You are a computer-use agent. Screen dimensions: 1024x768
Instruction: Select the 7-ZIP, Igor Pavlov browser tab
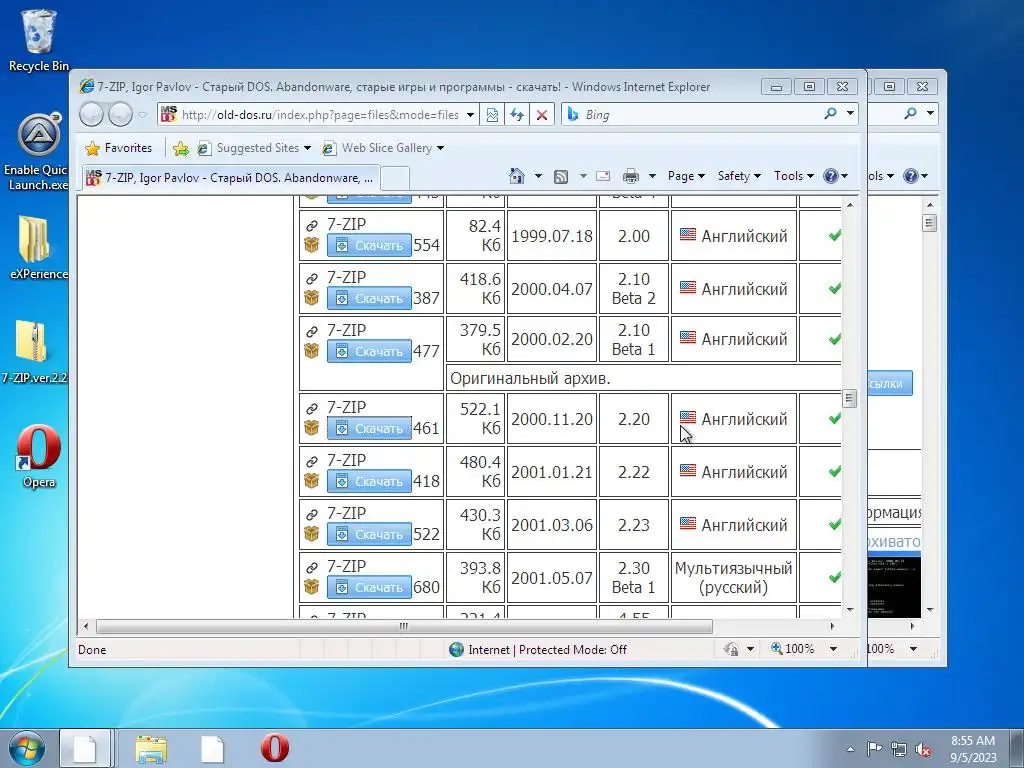pos(230,178)
